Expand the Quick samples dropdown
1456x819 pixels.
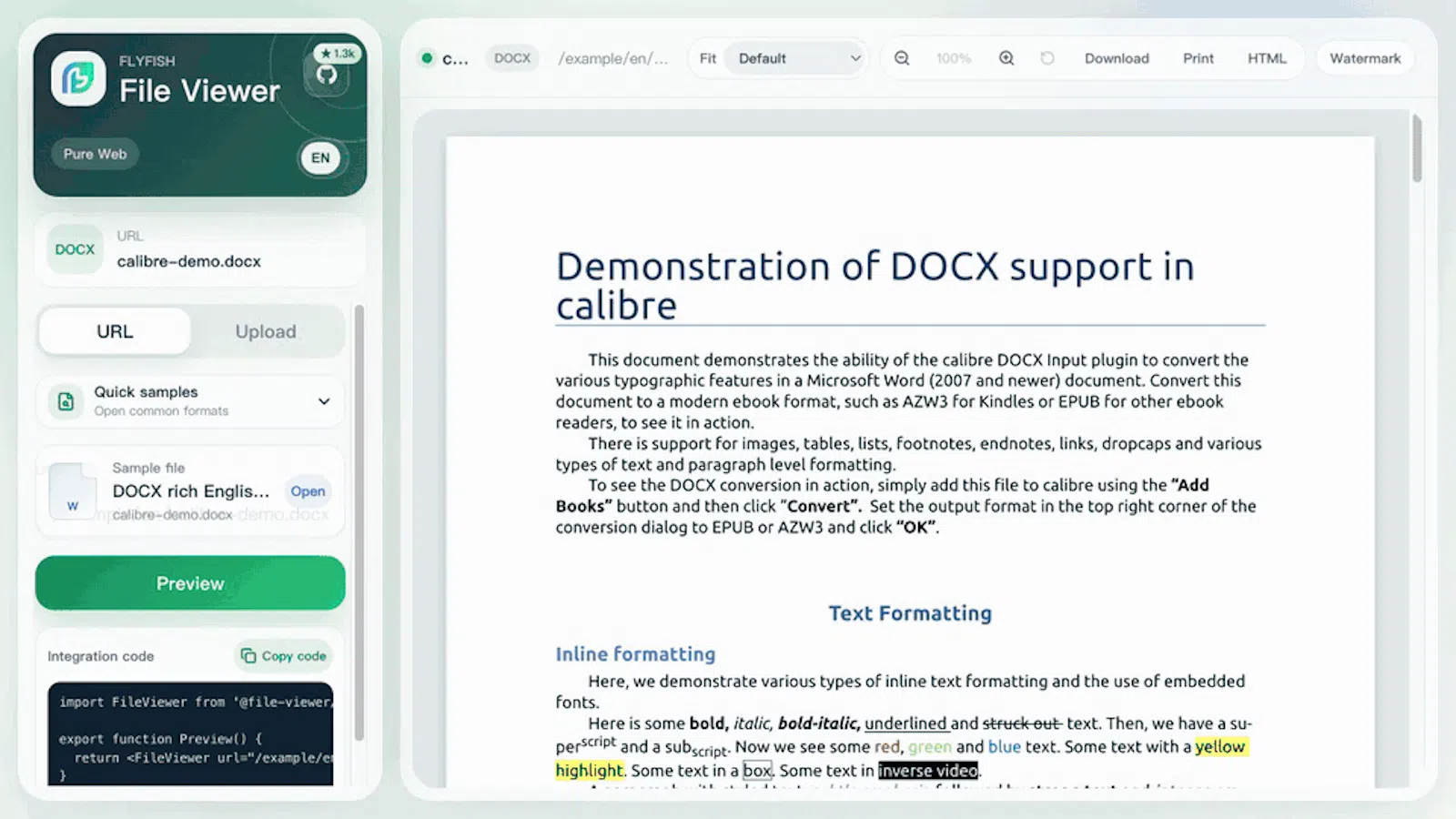(x=190, y=401)
